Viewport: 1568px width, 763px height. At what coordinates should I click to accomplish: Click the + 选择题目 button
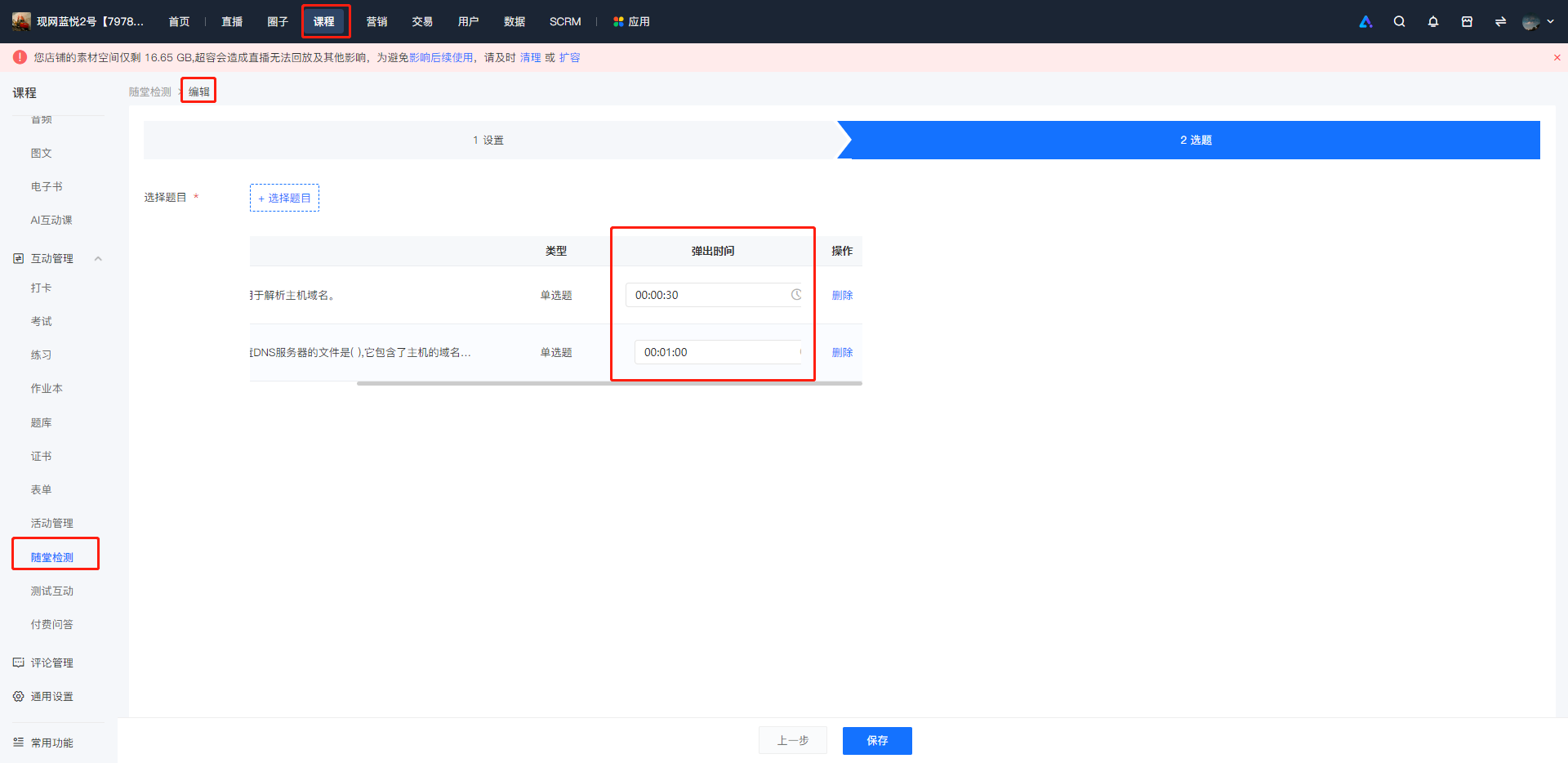click(284, 198)
